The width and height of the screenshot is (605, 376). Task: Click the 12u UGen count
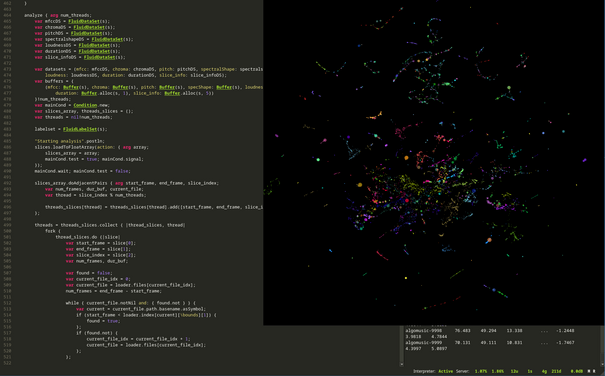[514, 371]
